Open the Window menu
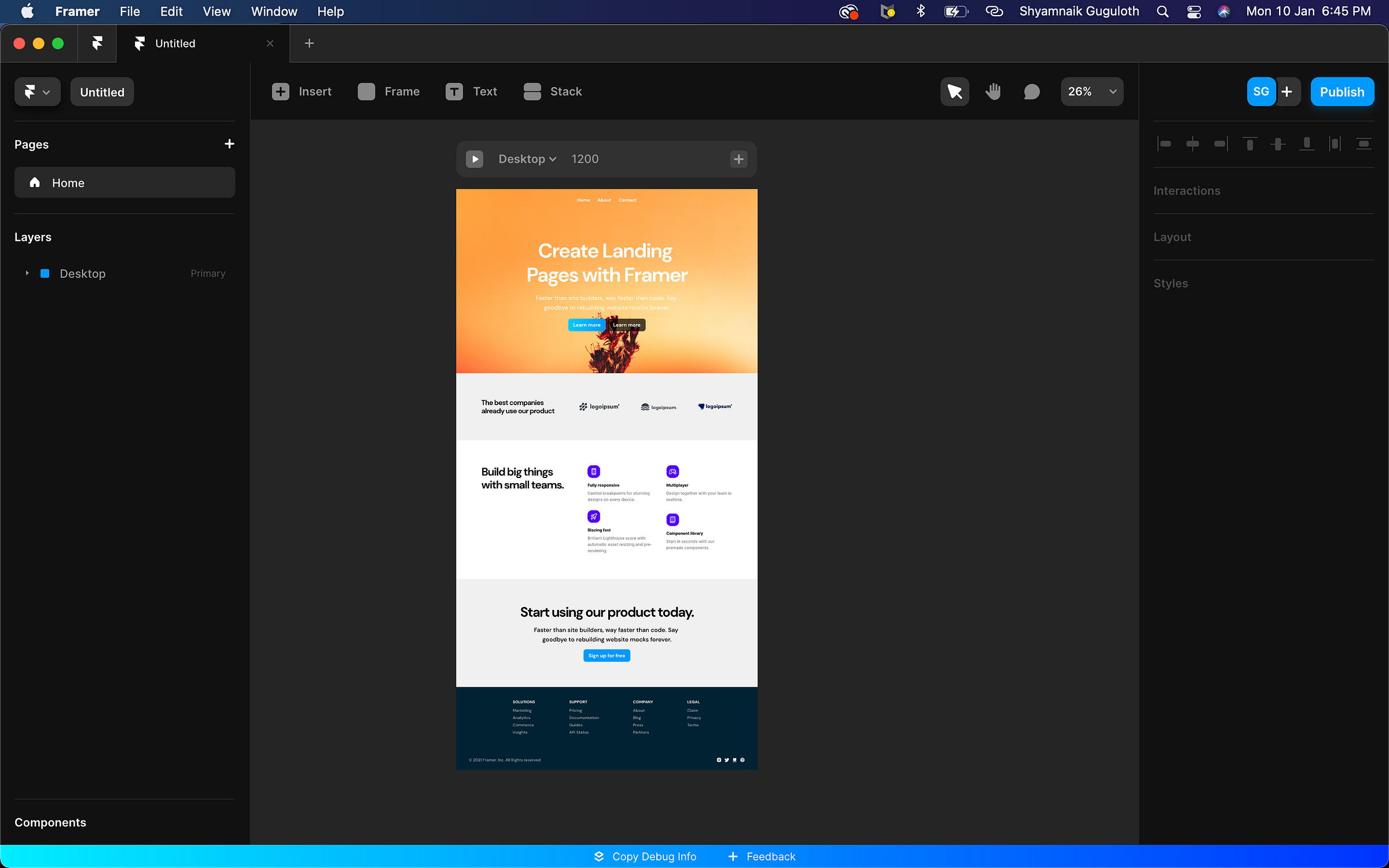 point(274,12)
